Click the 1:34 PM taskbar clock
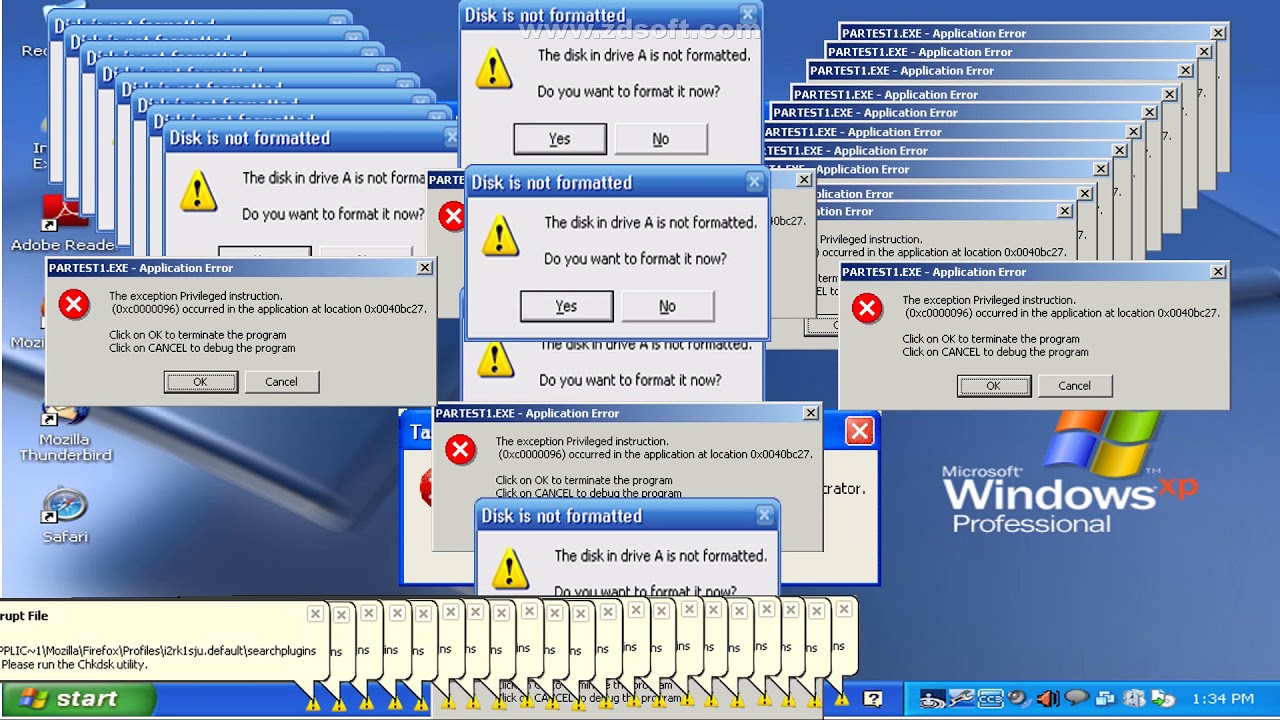Screen dimensions: 1280x720 (x=1222, y=699)
